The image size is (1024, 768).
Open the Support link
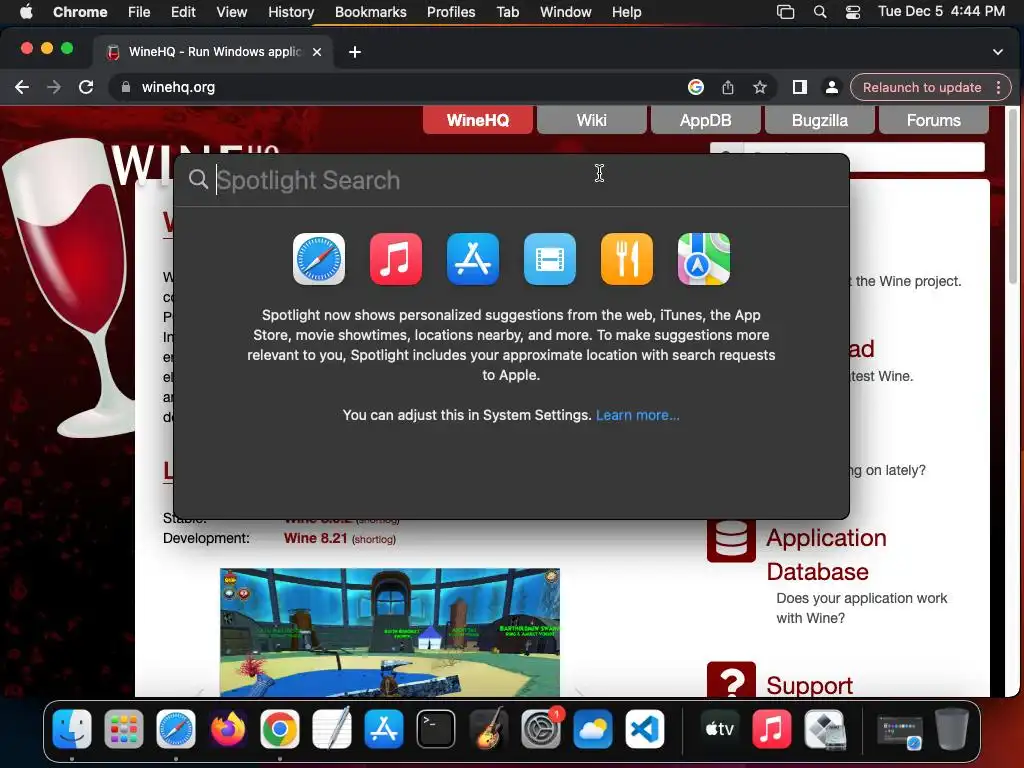tap(809, 685)
